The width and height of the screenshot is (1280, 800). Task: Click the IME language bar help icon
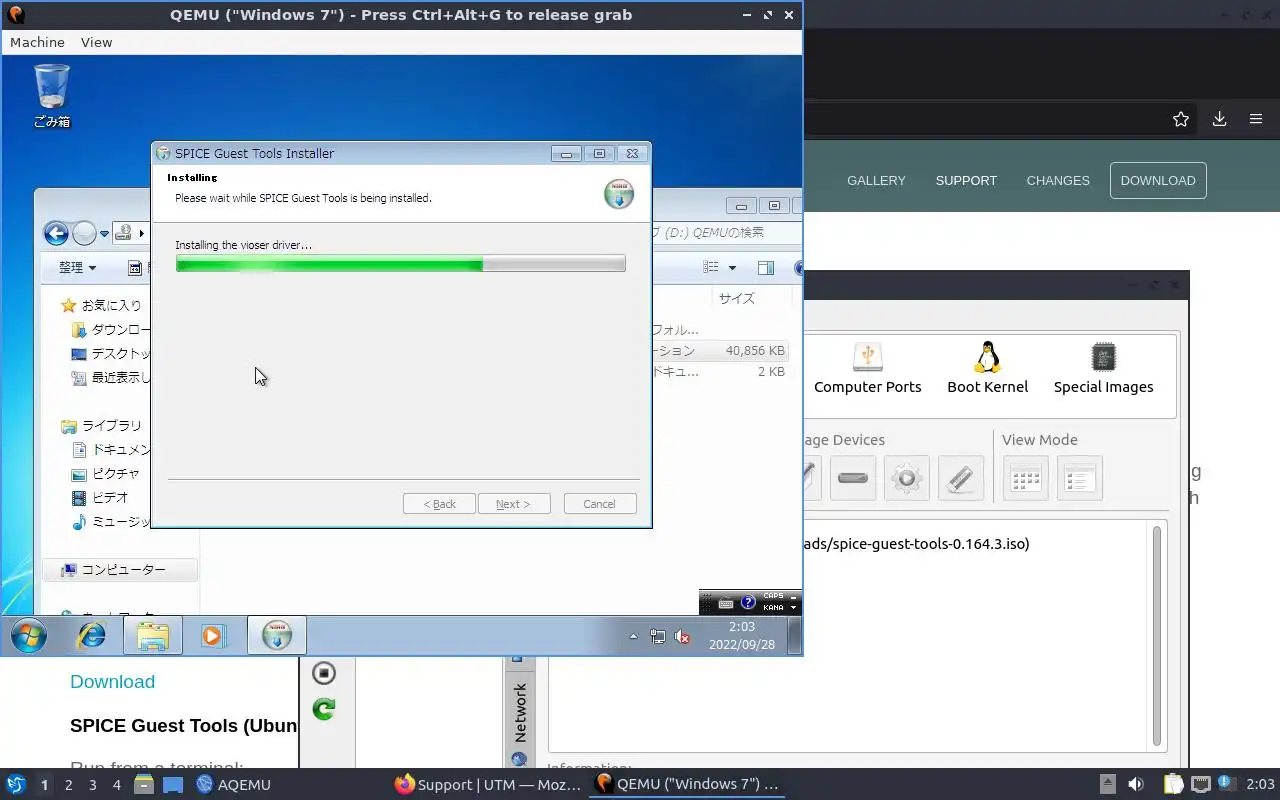pyautogui.click(x=748, y=603)
